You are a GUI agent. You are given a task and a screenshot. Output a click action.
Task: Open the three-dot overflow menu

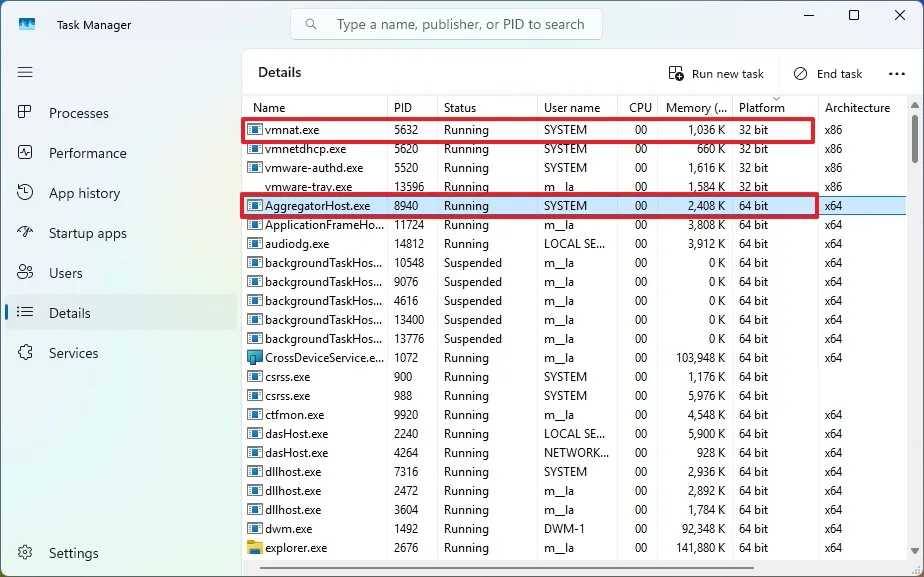point(897,72)
